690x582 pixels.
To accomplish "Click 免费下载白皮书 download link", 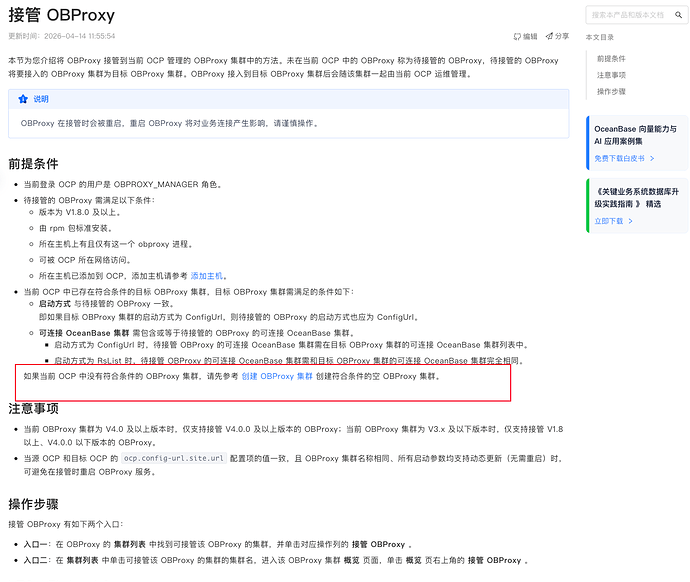I will [x=619, y=158].
